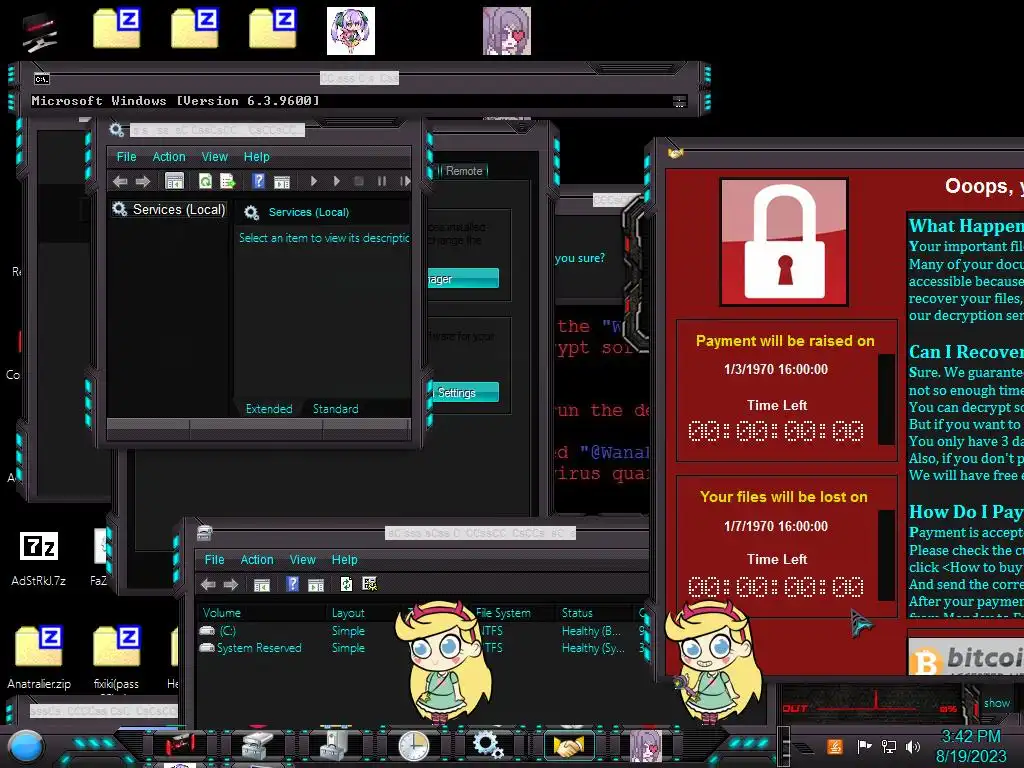
Task: Open Help menu in Services window
Action: pos(257,157)
